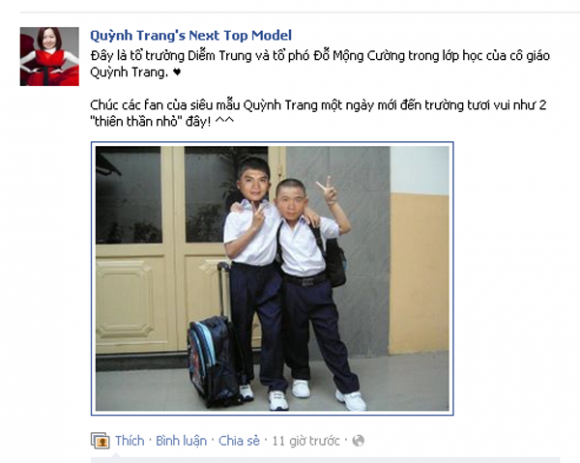
Task: Like the post with Thích
Action: coord(129,441)
